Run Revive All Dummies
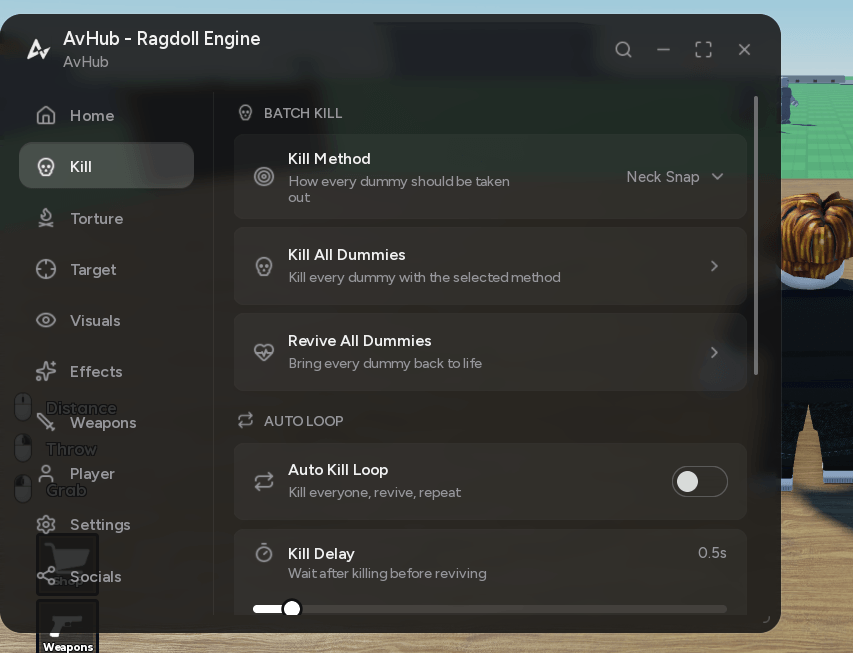The width and height of the screenshot is (853, 653). pyautogui.click(x=490, y=352)
